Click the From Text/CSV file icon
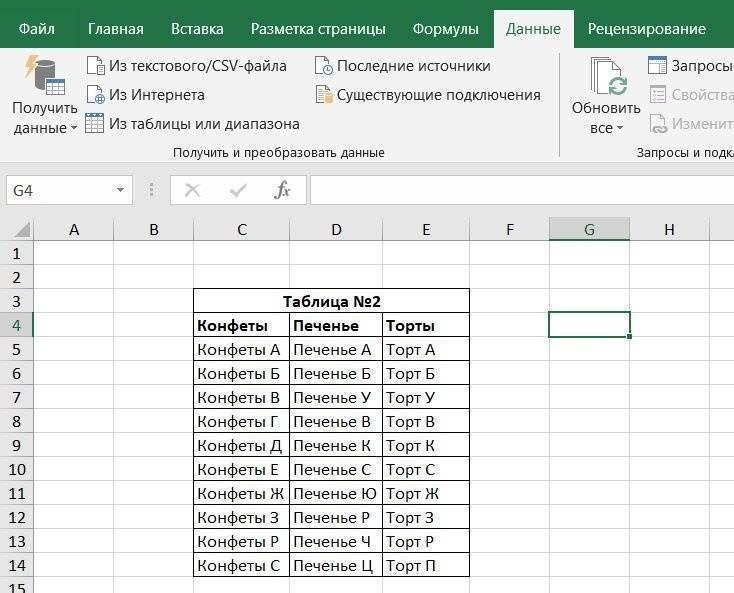Image resolution: width=734 pixels, height=593 pixels. click(95, 66)
